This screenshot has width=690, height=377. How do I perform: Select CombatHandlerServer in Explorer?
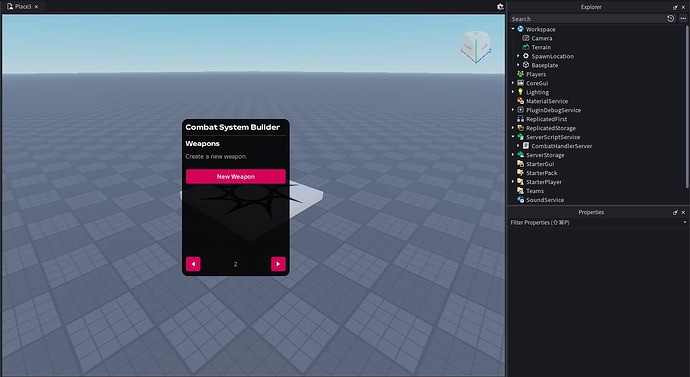point(562,146)
